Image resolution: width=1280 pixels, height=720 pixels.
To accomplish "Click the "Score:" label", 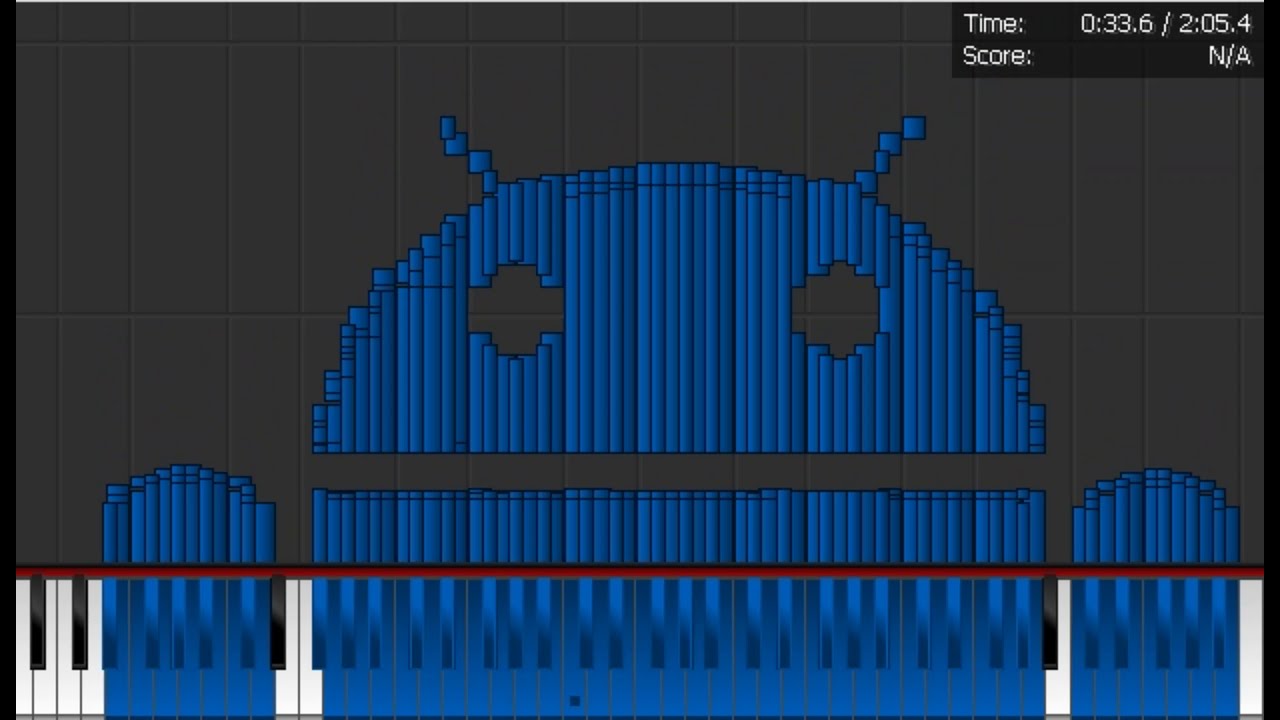I will pyautogui.click(x=997, y=56).
